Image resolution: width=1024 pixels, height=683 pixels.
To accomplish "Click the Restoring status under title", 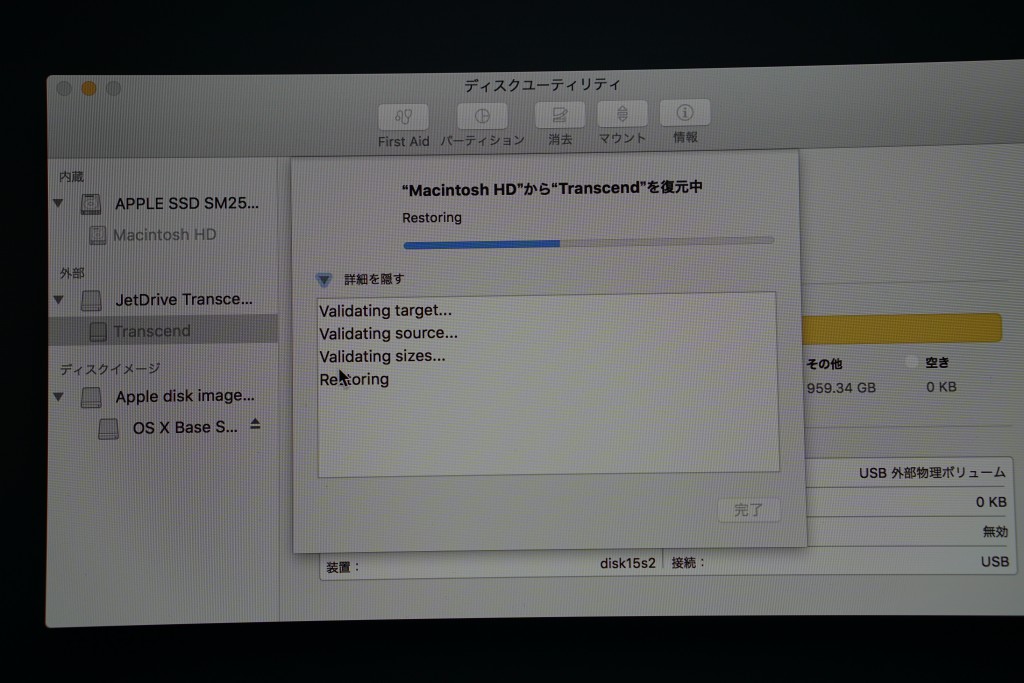I will [432, 217].
